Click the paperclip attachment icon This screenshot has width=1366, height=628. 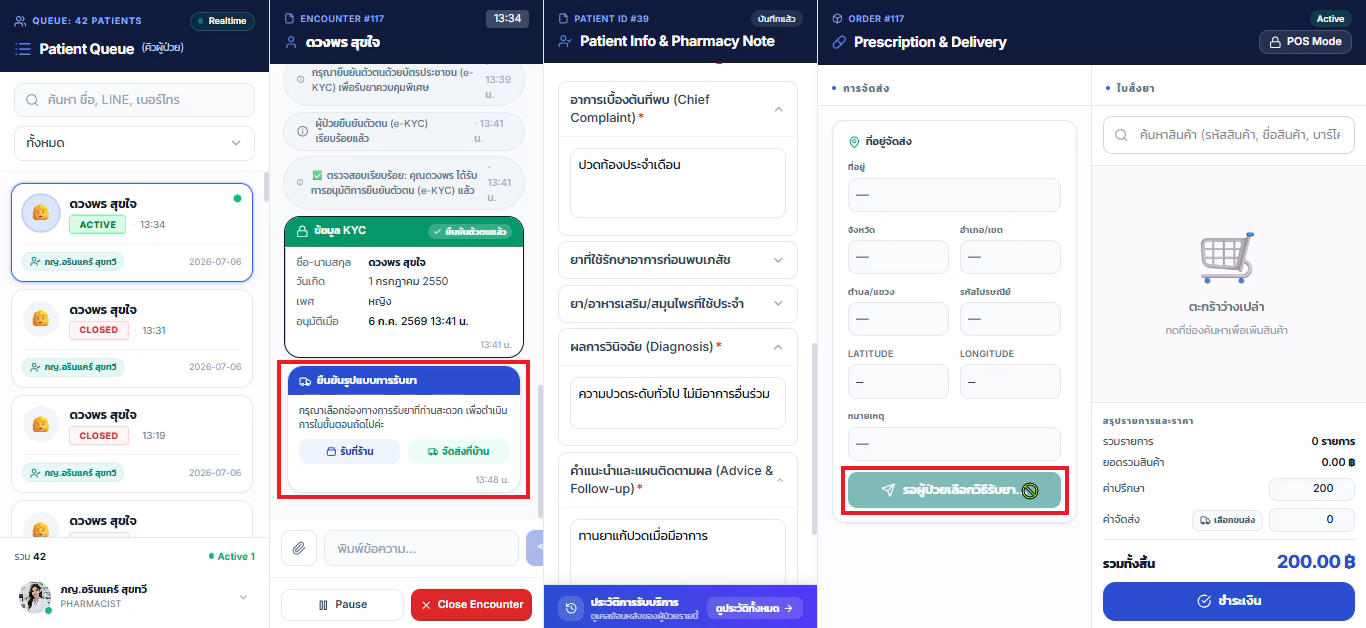(298, 548)
